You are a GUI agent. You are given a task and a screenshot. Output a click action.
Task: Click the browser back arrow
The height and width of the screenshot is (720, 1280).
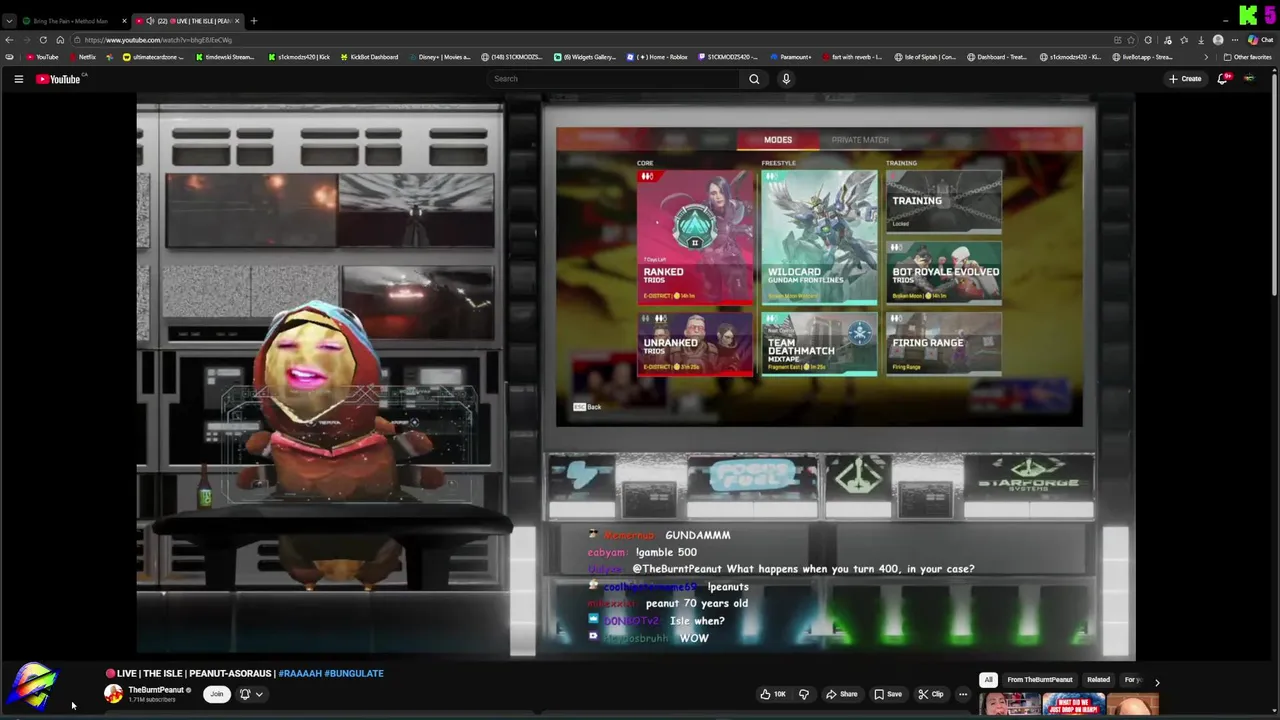click(x=9, y=40)
